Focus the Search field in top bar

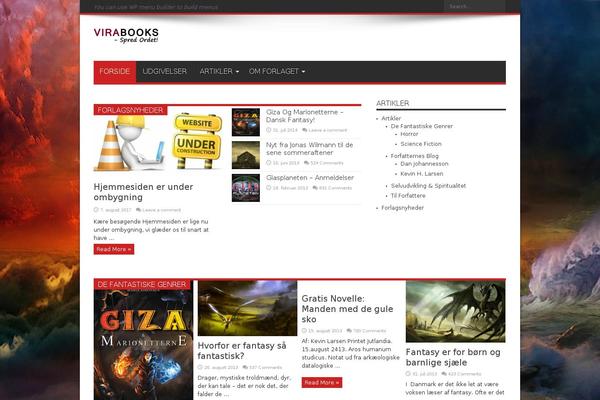tap(474, 7)
